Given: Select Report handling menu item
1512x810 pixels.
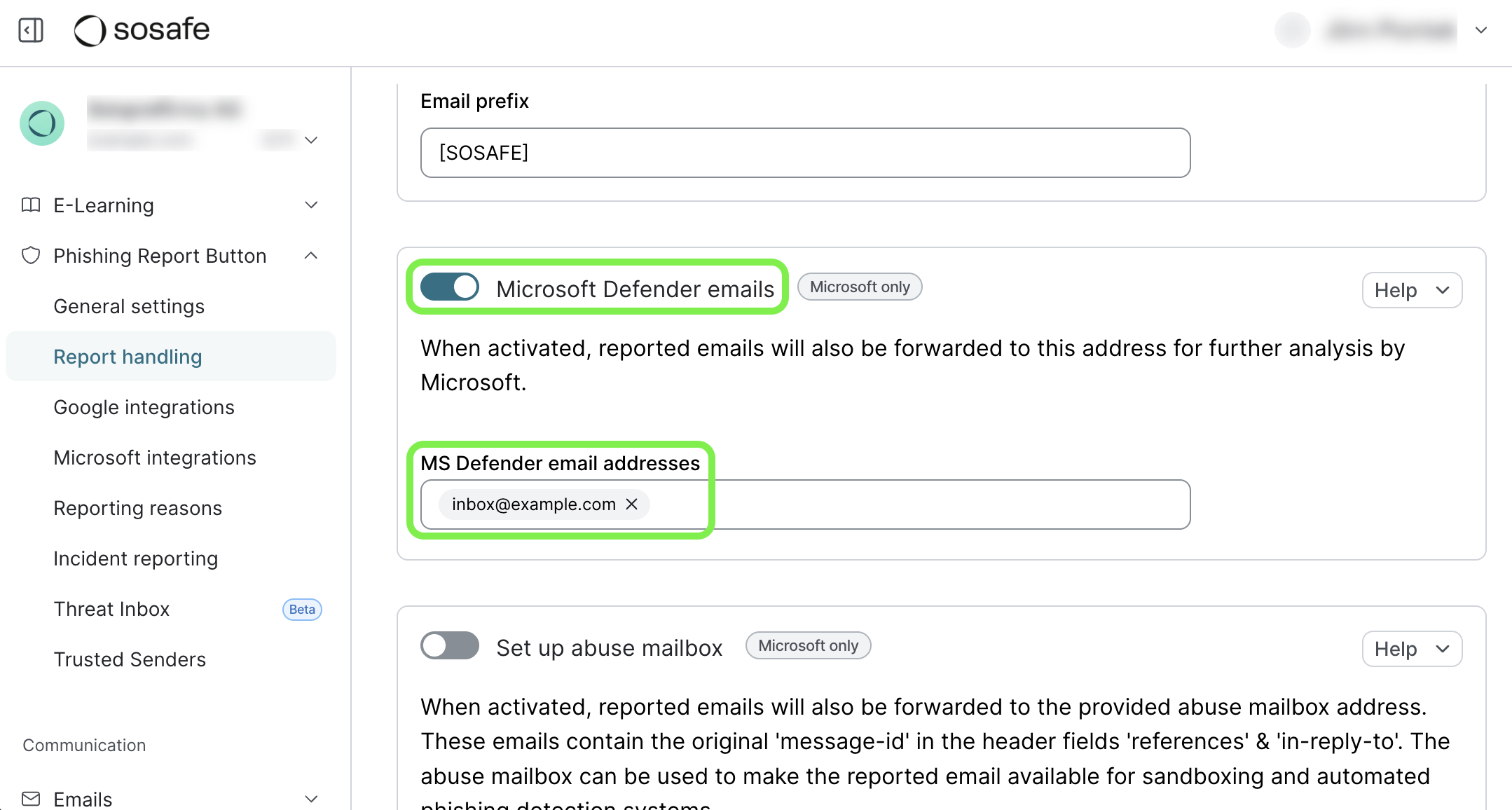Looking at the screenshot, I should pyautogui.click(x=171, y=356).
